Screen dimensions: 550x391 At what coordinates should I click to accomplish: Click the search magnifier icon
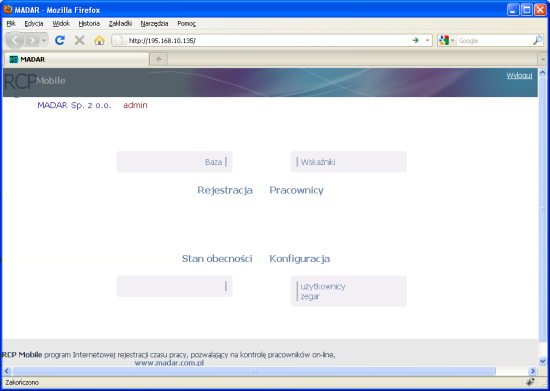537,41
